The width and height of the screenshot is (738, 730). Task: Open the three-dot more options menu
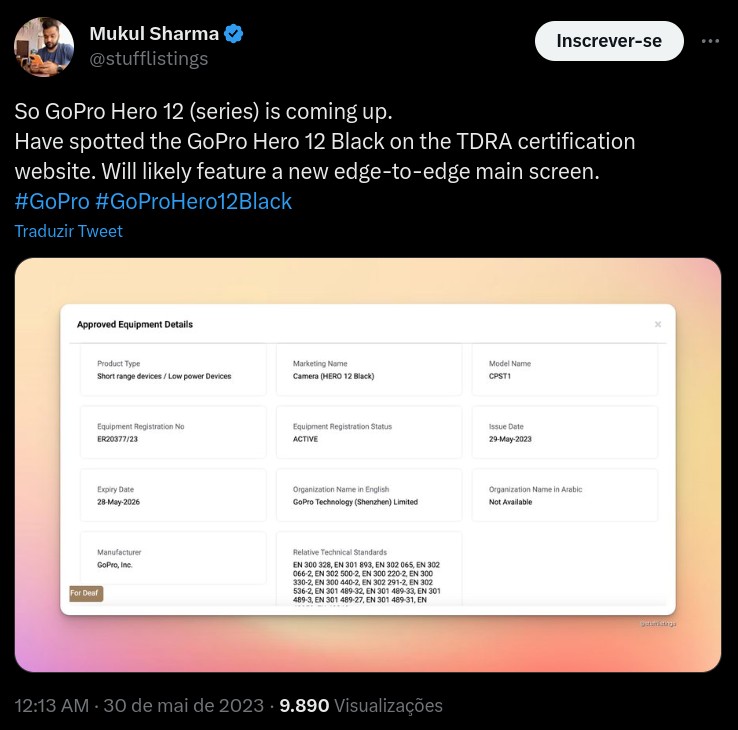click(710, 41)
